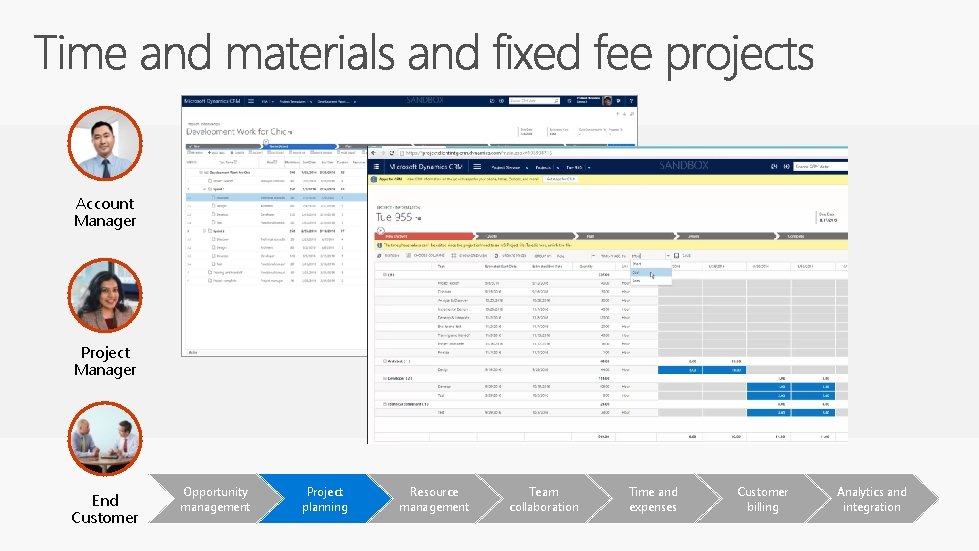Select the highlighted option in the open dropdown list
Viewport: 979px width, 551px height.
coord(651,273)
